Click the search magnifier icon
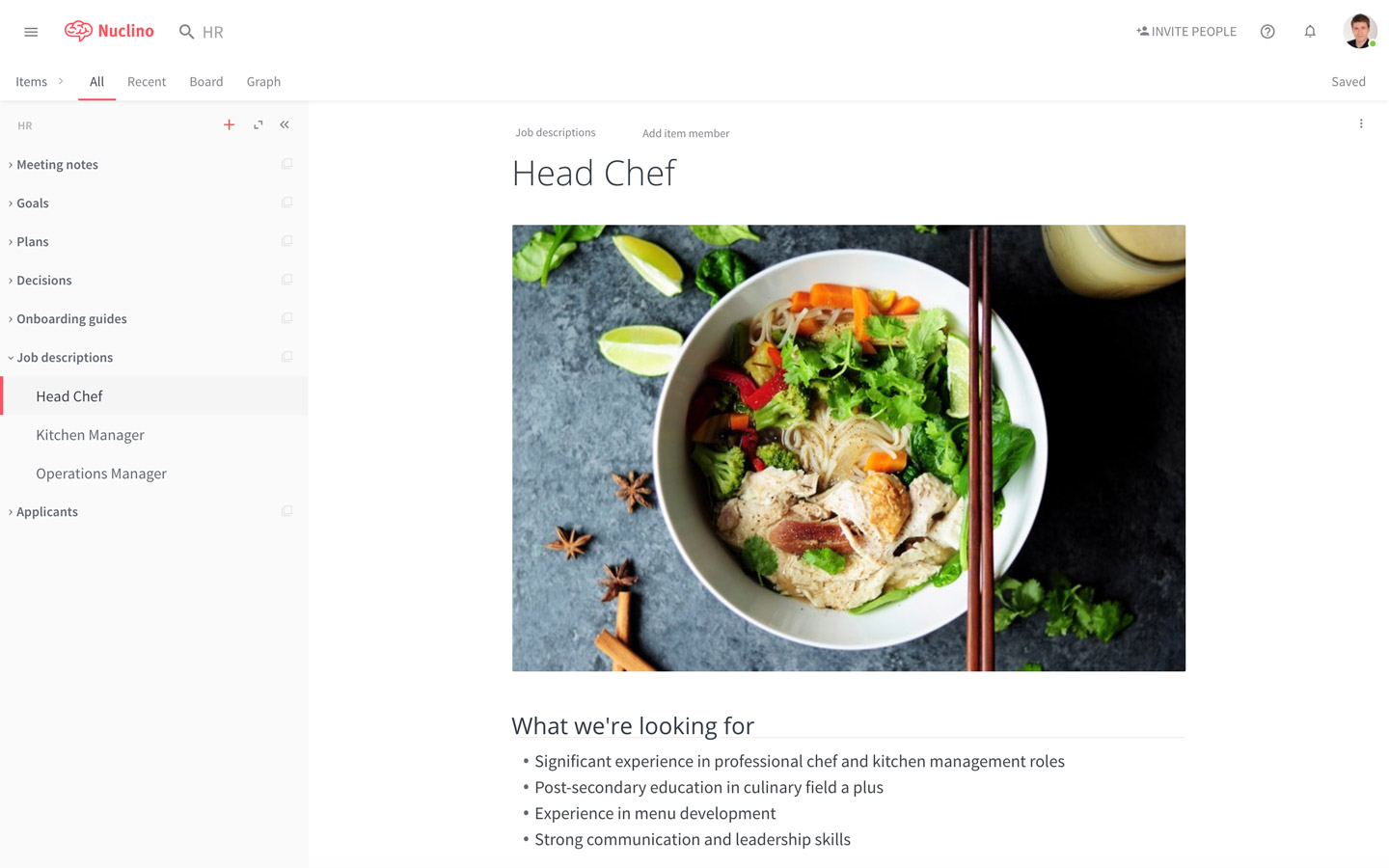Image resolution: width=1389 pixels, height=868 pixels. [x=186, y=32]
